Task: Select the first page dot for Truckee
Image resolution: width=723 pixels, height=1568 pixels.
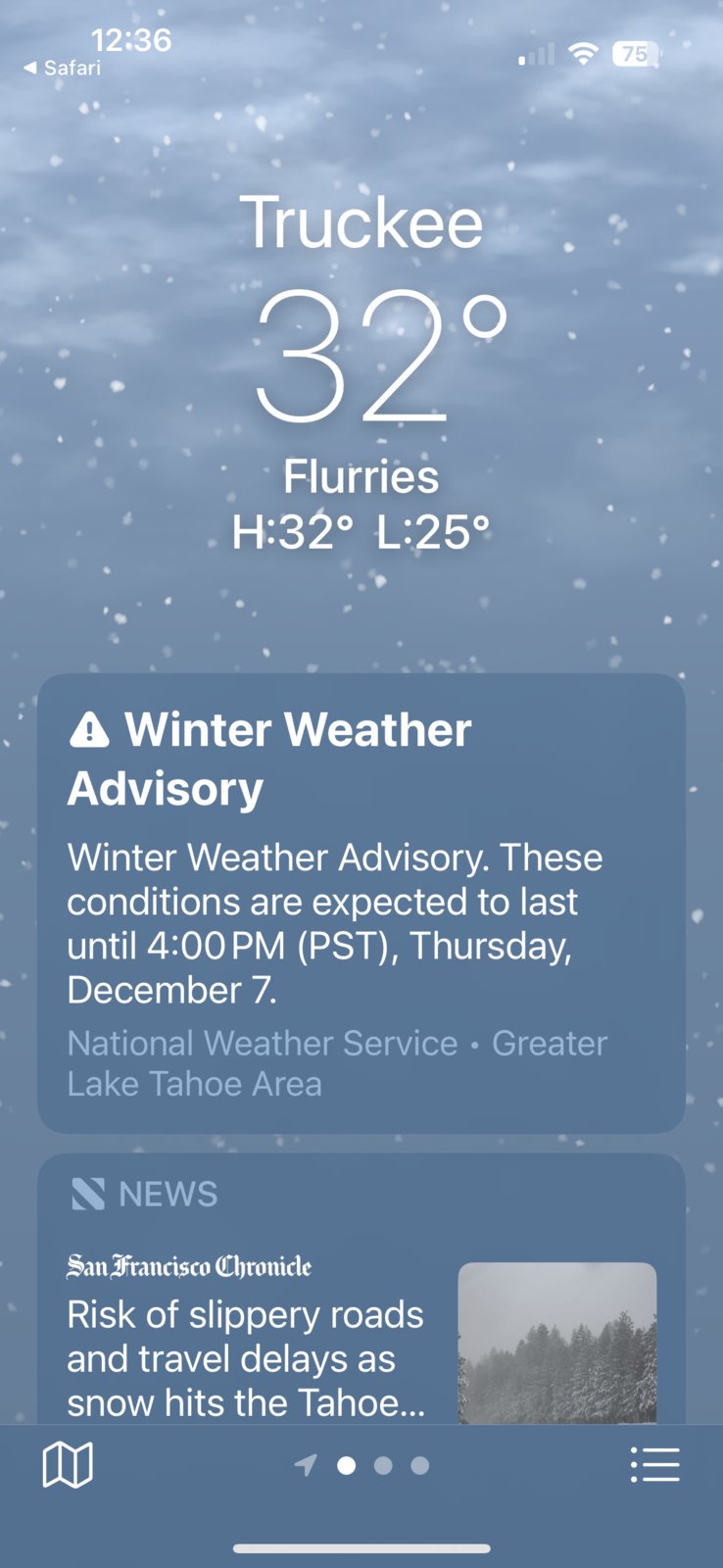Action: click(x=346, y=1465)
